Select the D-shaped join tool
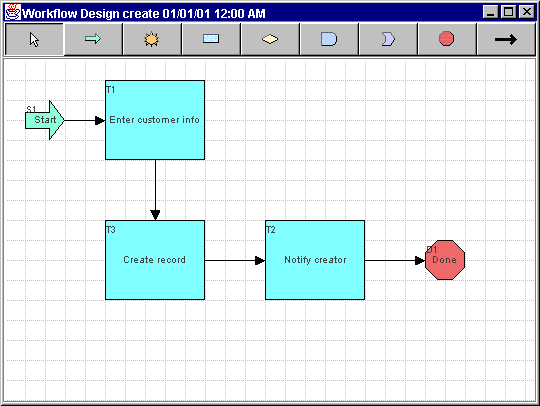 point(329,39)
